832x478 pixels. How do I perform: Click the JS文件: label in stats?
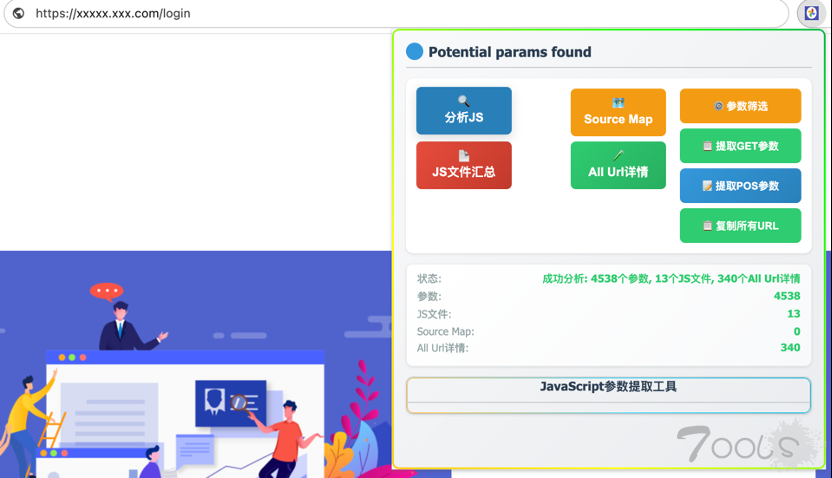pos(434,314)
